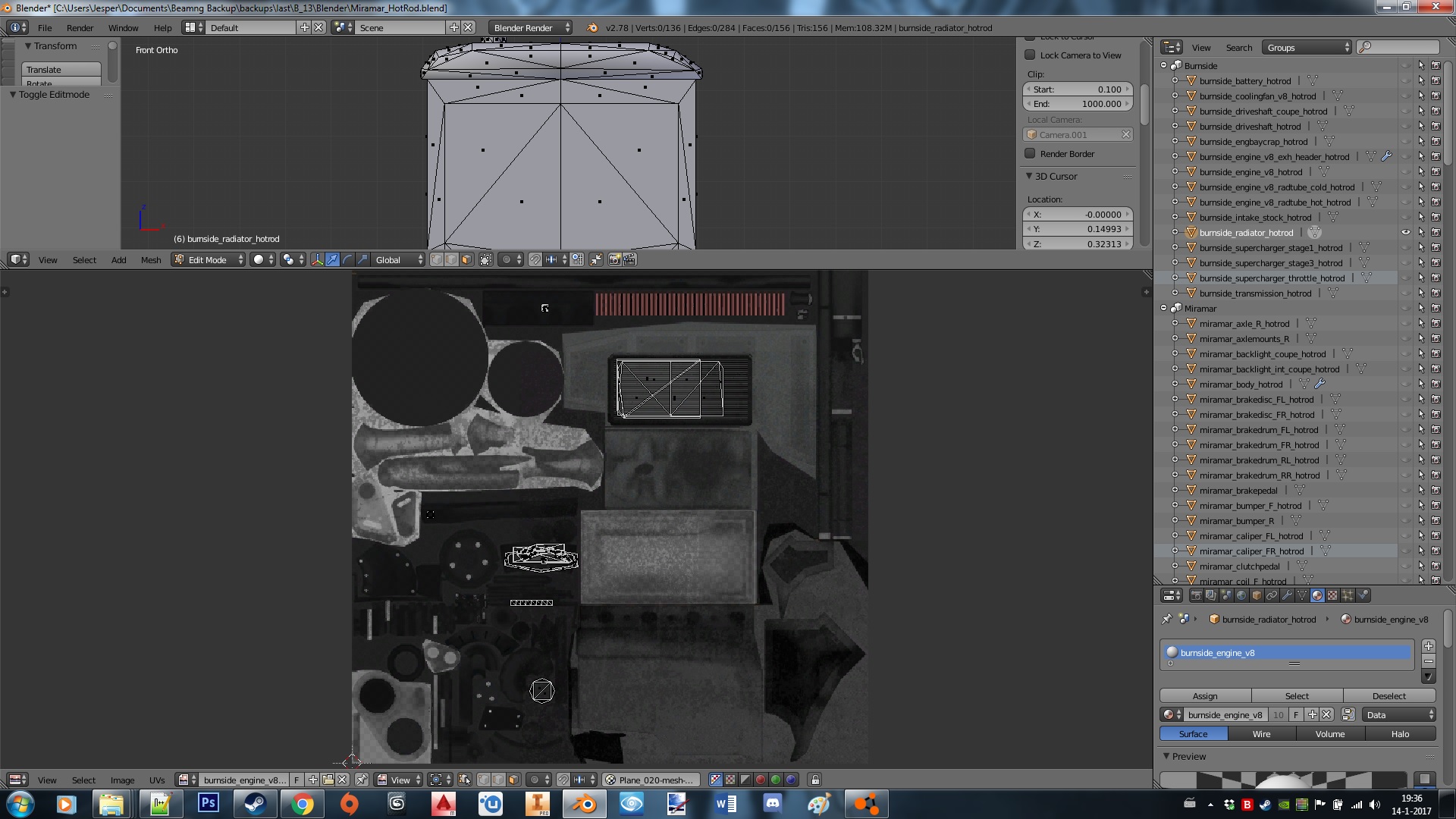Open the Texture properties tab (checkerboard icon)
This screenshot has width=1456, height=819.
pos(1332,595)
